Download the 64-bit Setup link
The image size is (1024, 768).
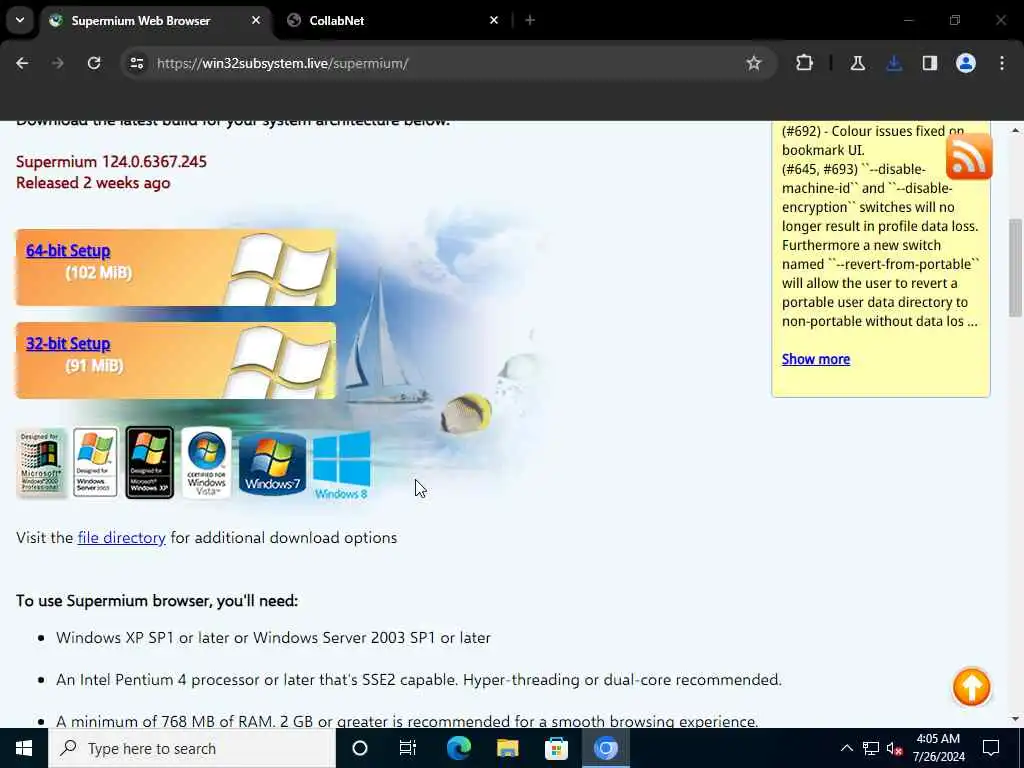pos(68,250)
